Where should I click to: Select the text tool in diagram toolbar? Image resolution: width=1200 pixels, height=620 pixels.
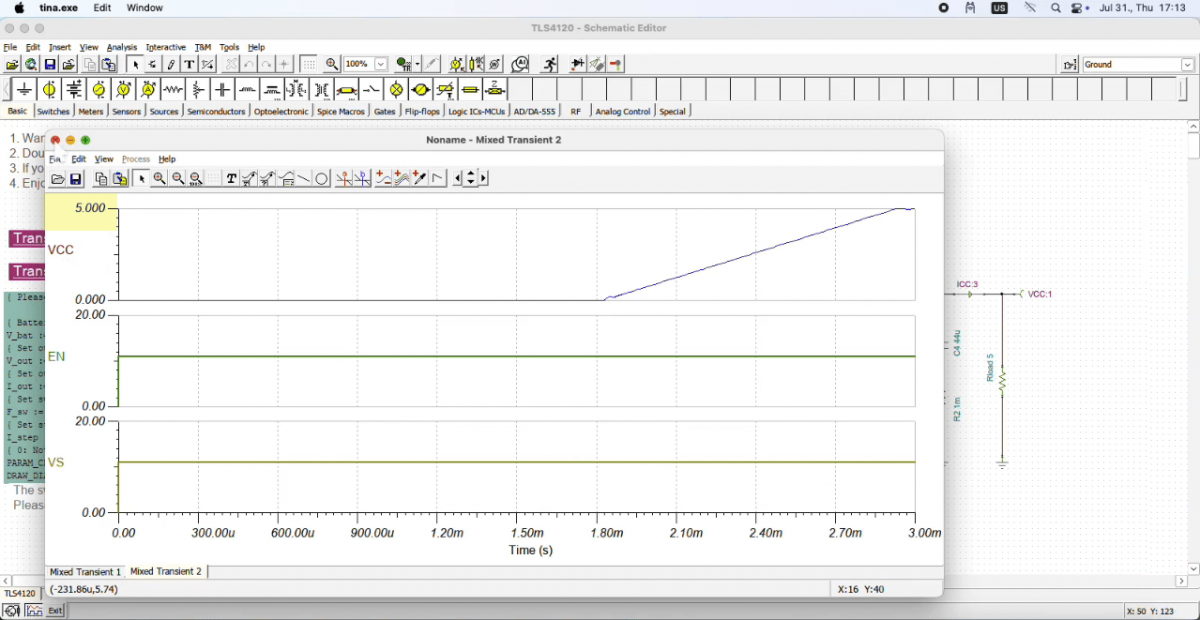[x=231, y=179]
